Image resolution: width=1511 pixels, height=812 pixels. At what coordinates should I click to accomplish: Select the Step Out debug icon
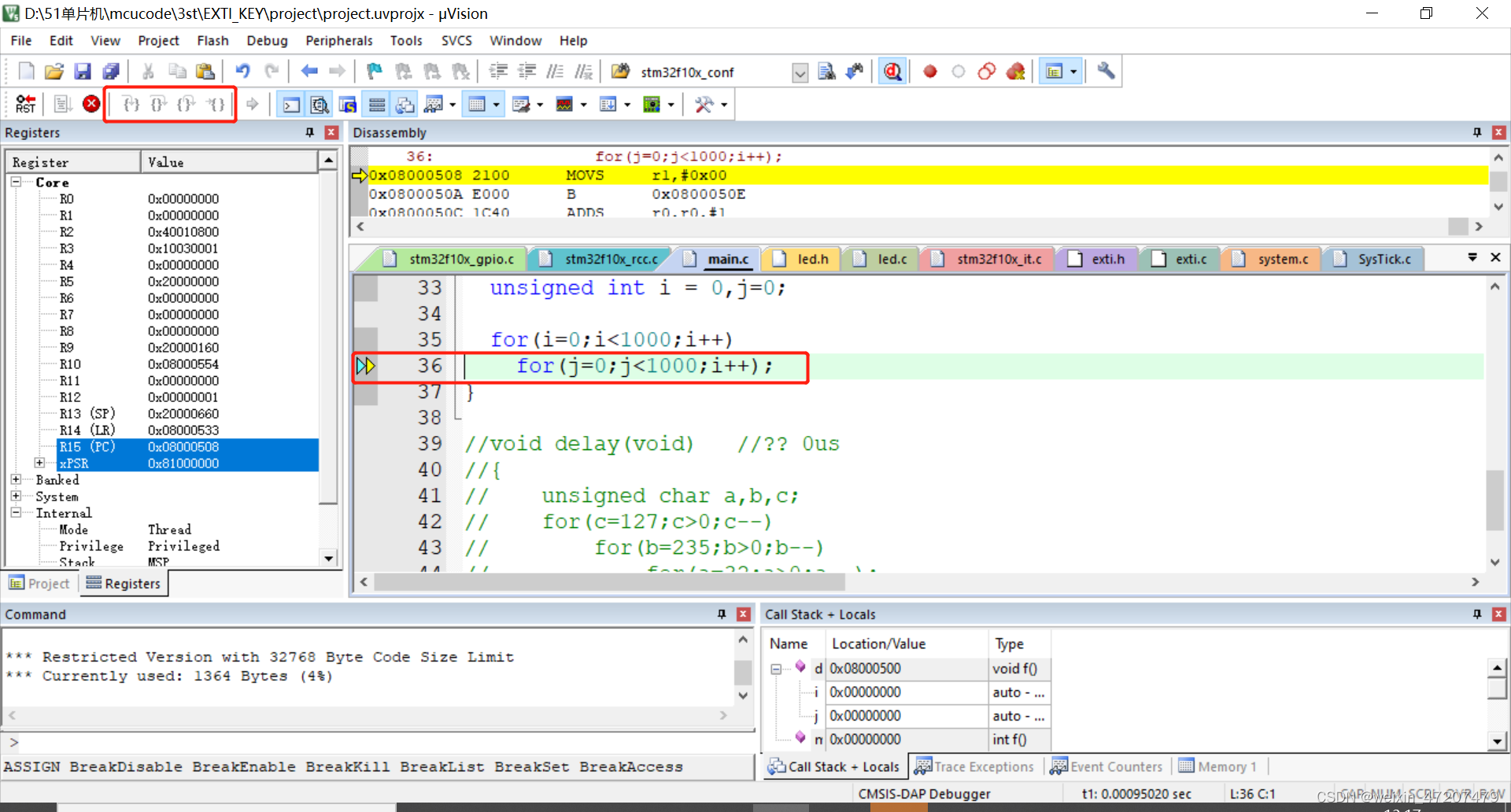(x=187, y=103)
